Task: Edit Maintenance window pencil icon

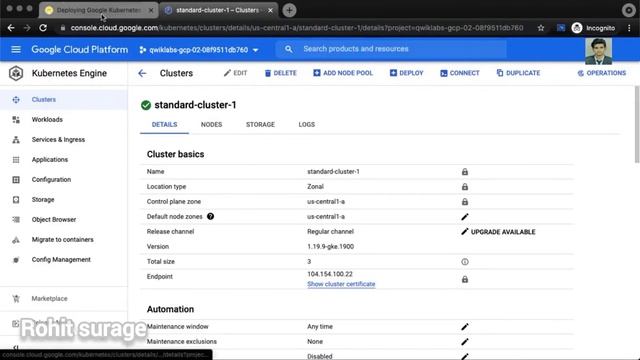Action: tap(464, 327)
